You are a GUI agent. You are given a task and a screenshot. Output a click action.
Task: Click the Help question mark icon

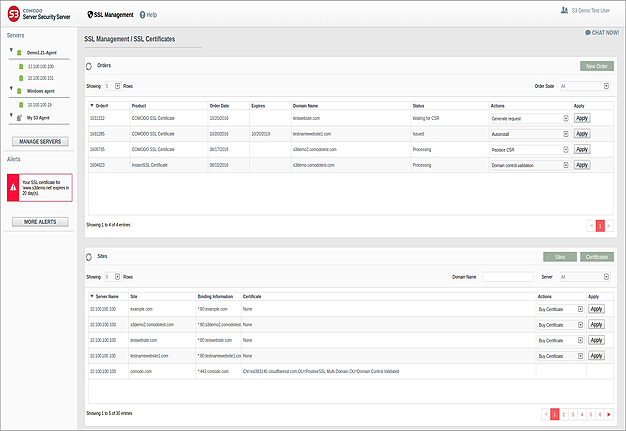click(x=141, y=15)
